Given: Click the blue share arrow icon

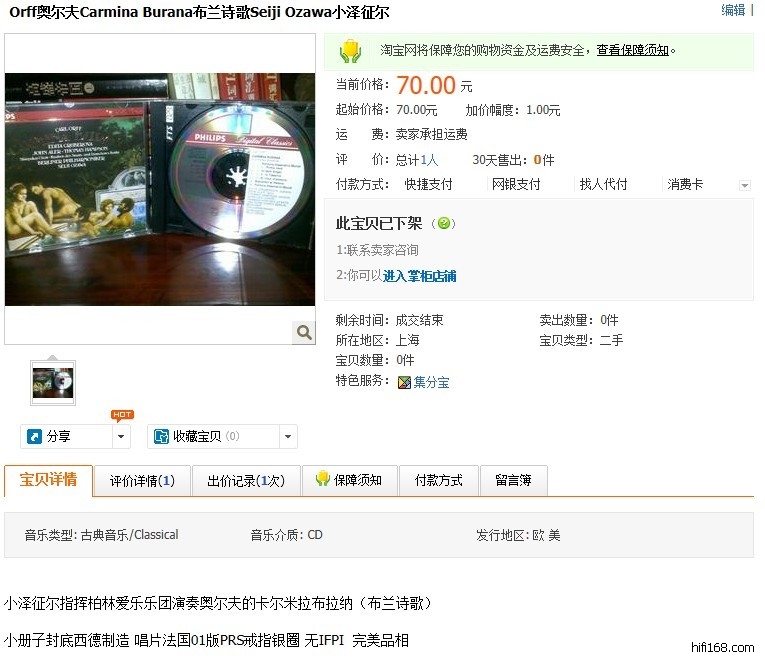Looking at the screenshot, I should click(x=34, y=436).
